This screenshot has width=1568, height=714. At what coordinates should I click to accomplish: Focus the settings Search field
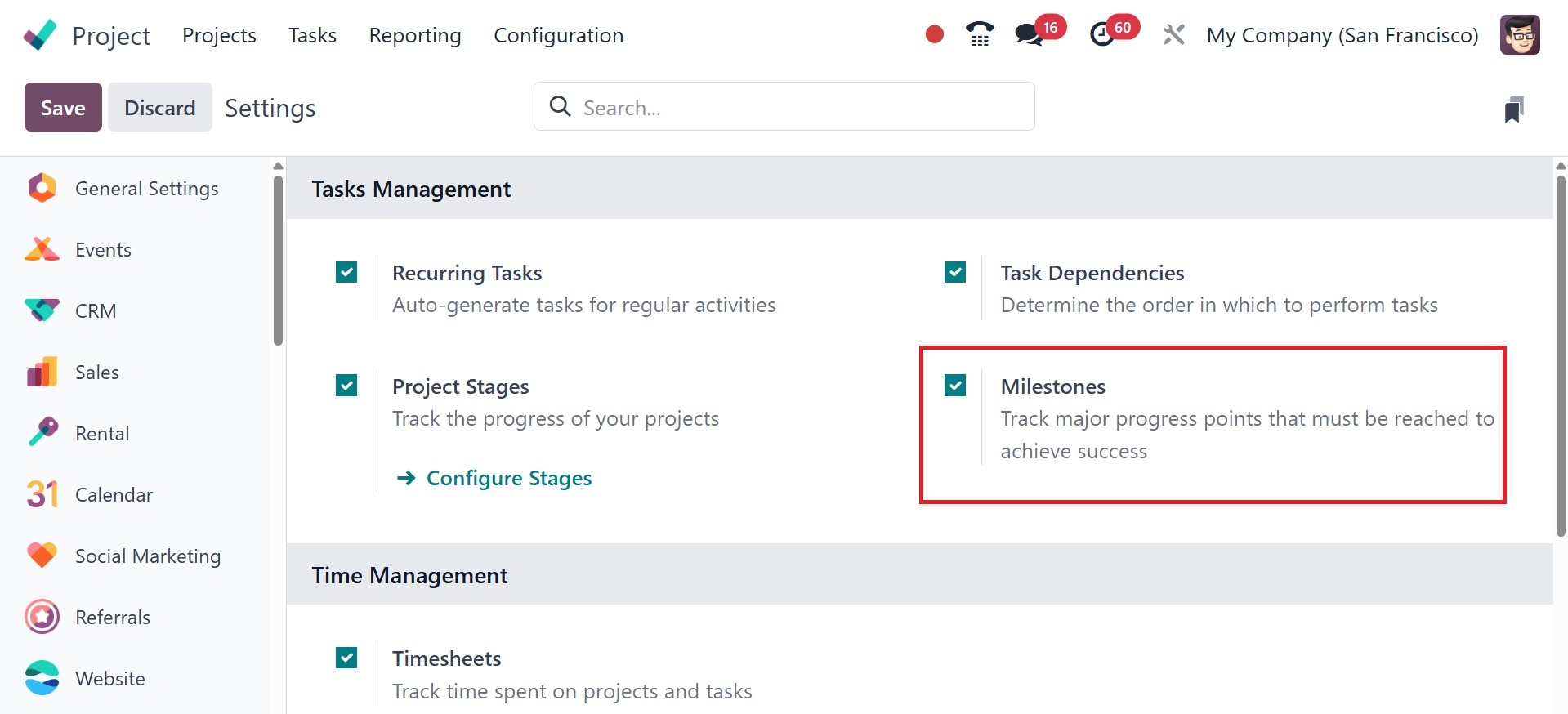point(801,107)
